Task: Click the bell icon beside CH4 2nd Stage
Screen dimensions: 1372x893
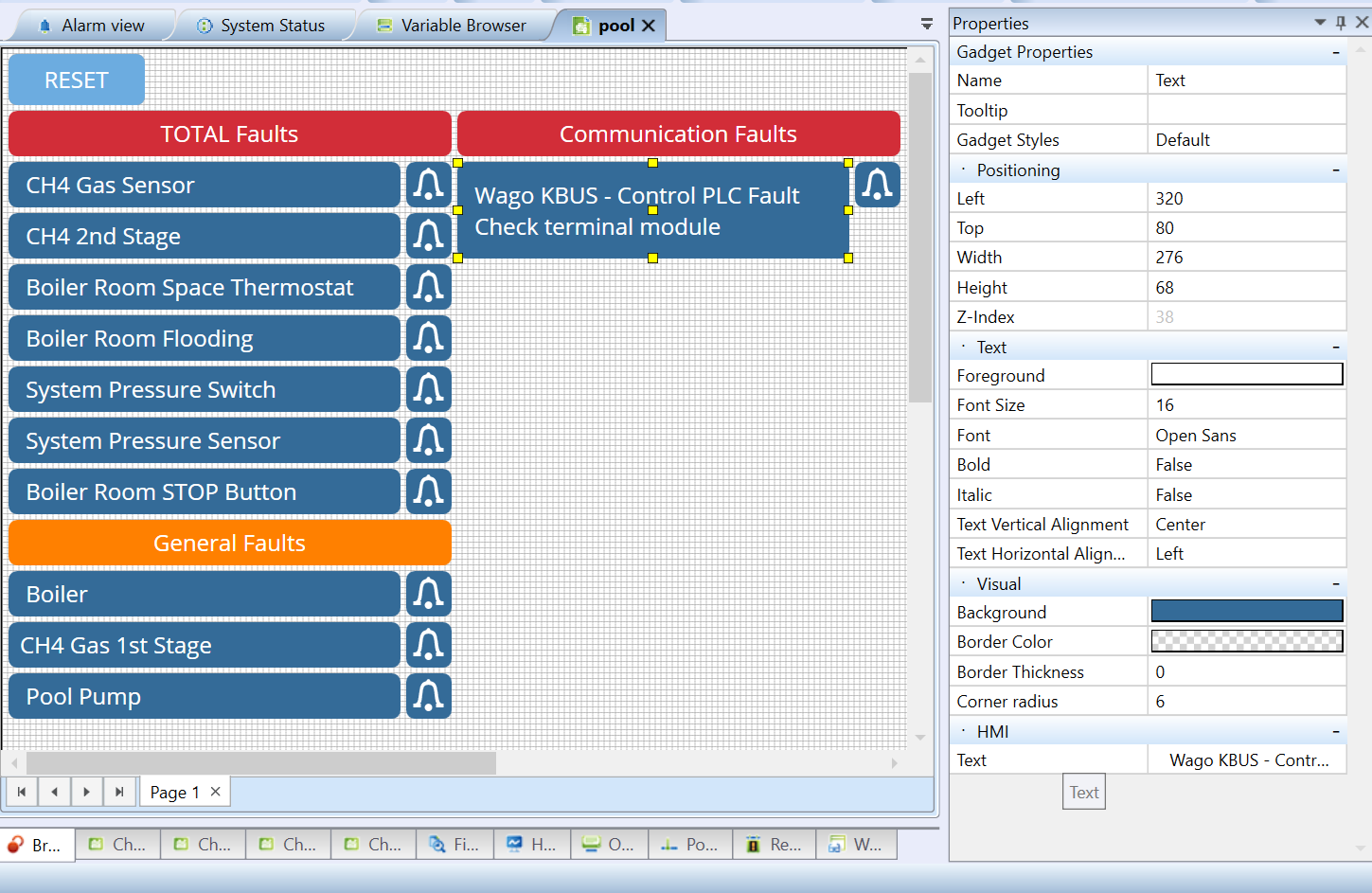Action: [x=429, y=236]
